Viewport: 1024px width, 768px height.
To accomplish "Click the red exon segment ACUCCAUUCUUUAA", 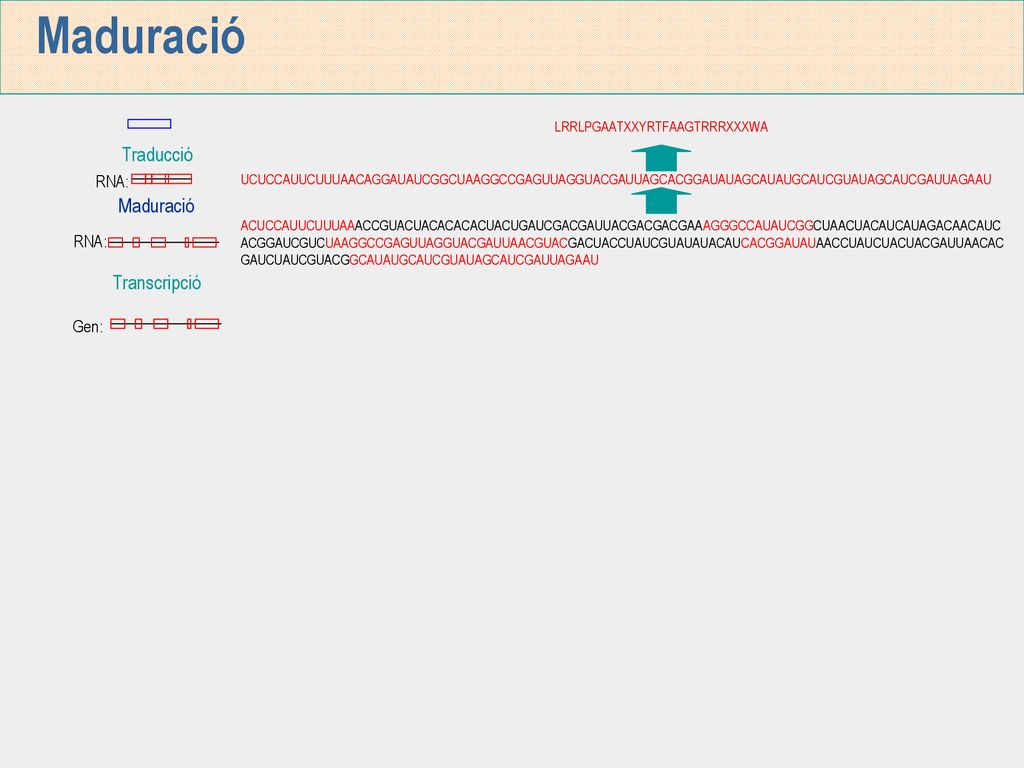I will (x=297, y=226).
